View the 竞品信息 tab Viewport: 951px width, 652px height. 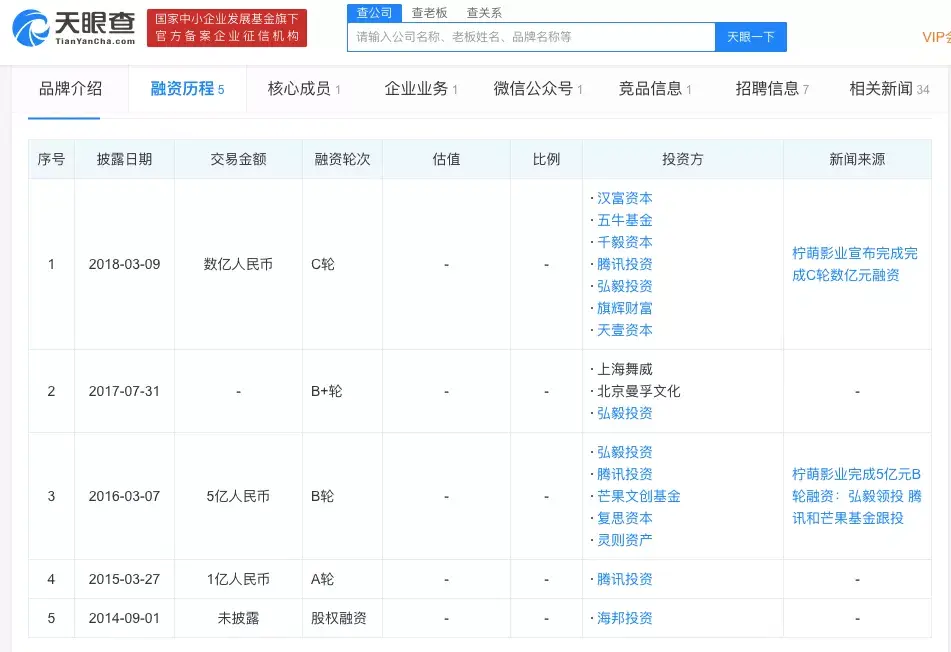point(655,89)
